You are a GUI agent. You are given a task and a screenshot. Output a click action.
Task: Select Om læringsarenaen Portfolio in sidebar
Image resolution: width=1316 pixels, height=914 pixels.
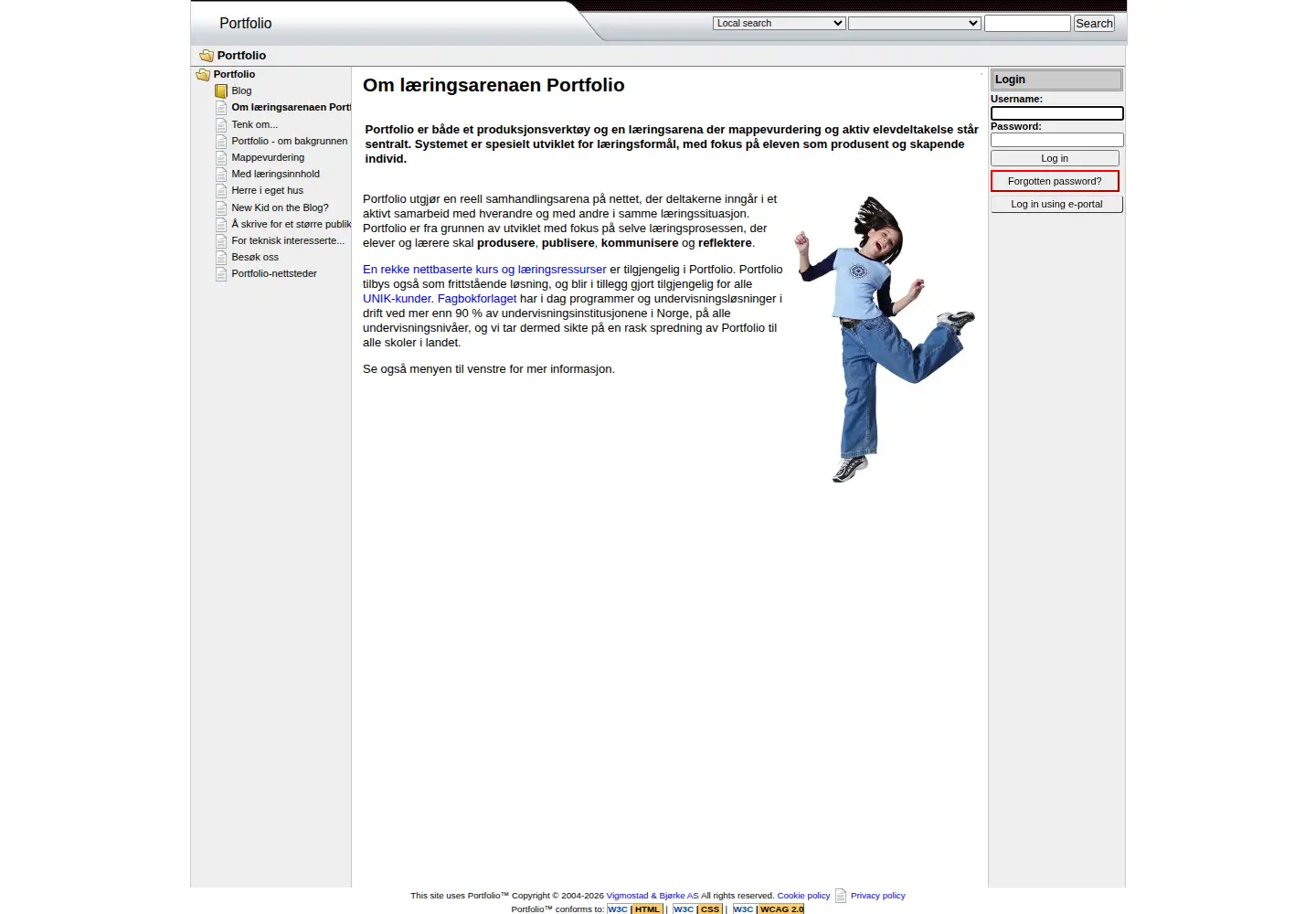pos(291,108)
